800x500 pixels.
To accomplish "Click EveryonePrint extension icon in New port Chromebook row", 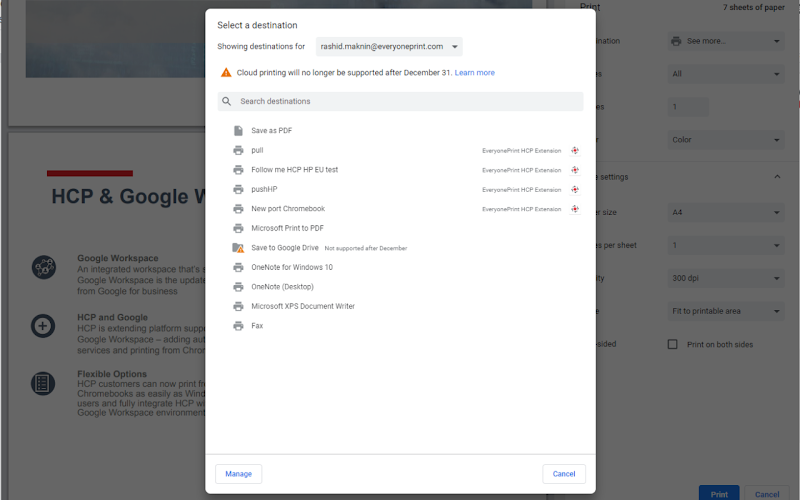I will pos(575,209).
